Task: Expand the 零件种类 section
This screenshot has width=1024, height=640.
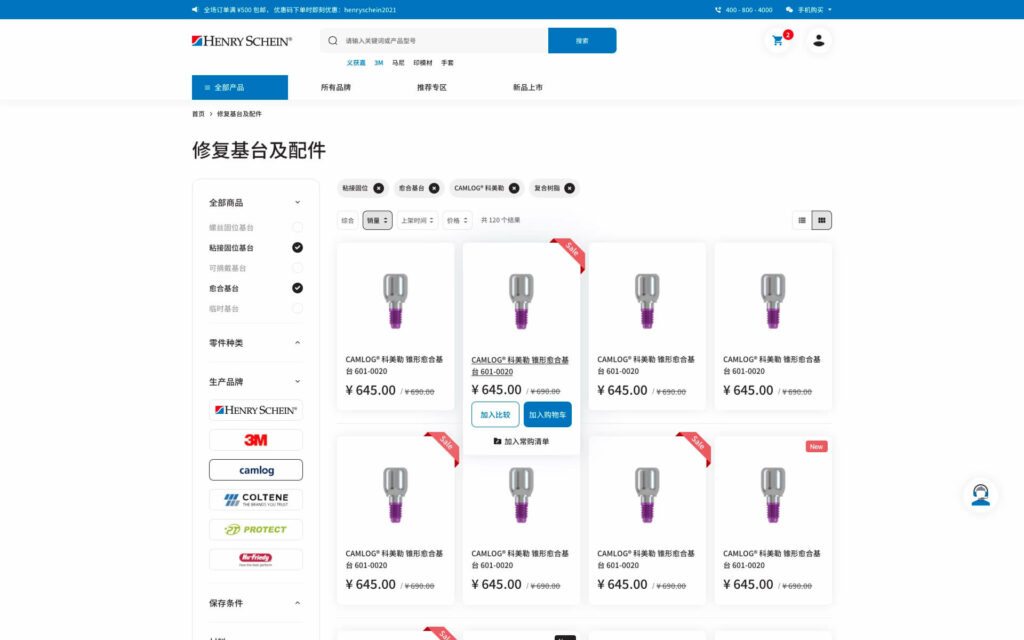Action: click(x=297, y=343)
